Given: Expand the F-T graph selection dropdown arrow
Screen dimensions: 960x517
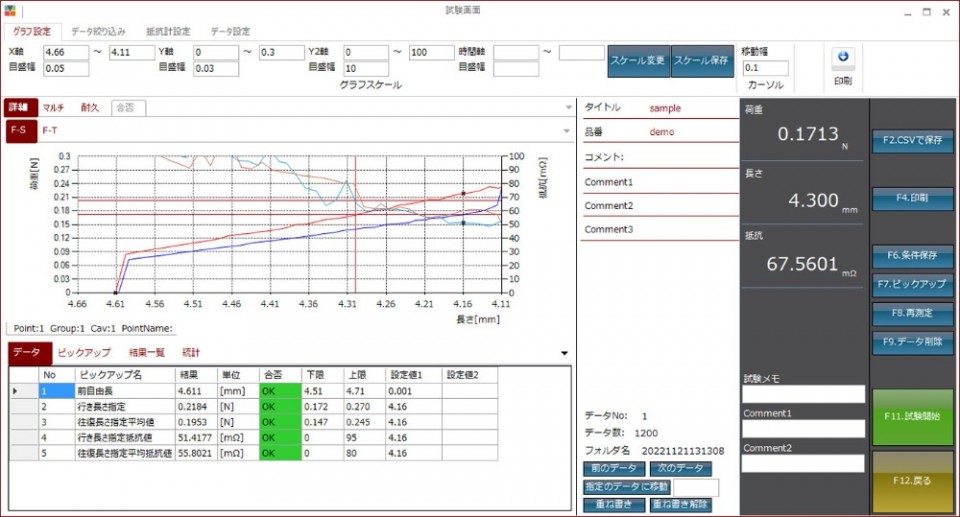Looking at the screenshot, I should (568, 130).
